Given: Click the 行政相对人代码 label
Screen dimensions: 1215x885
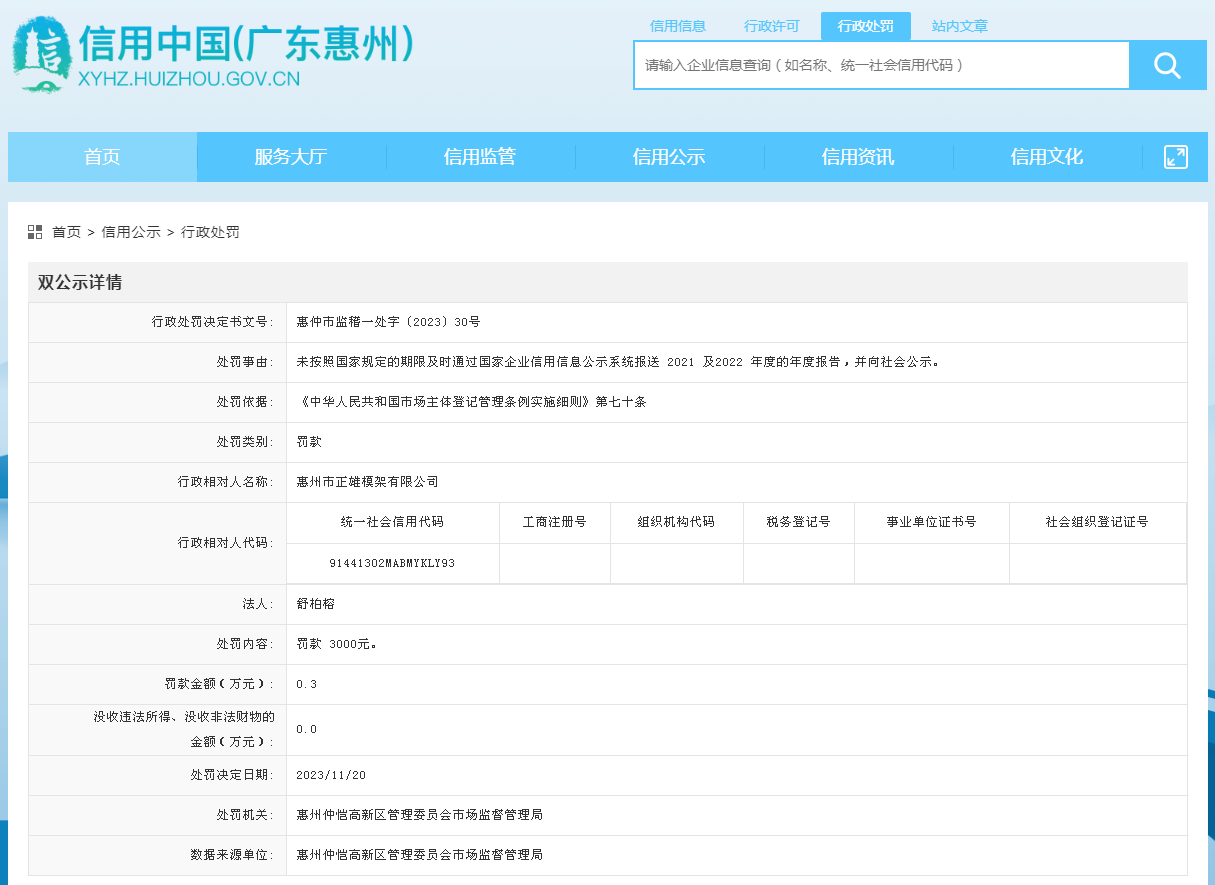Looking at the screenshot, I should coord(226,543).
